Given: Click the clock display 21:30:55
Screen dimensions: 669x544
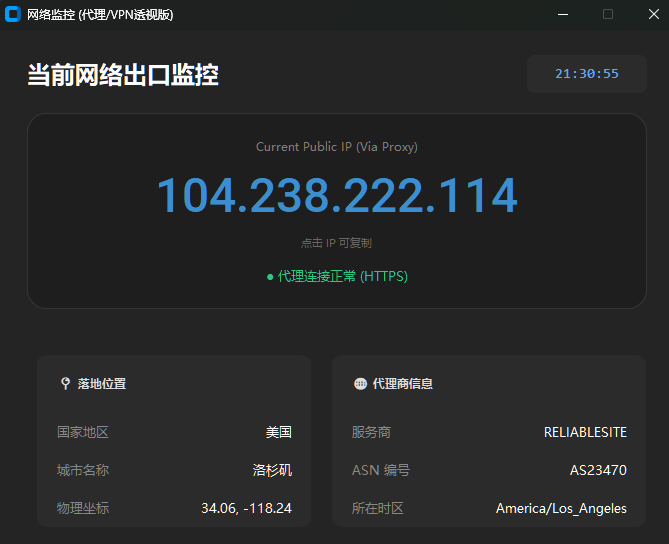Looking at the screenshot, I should [587, 74].
